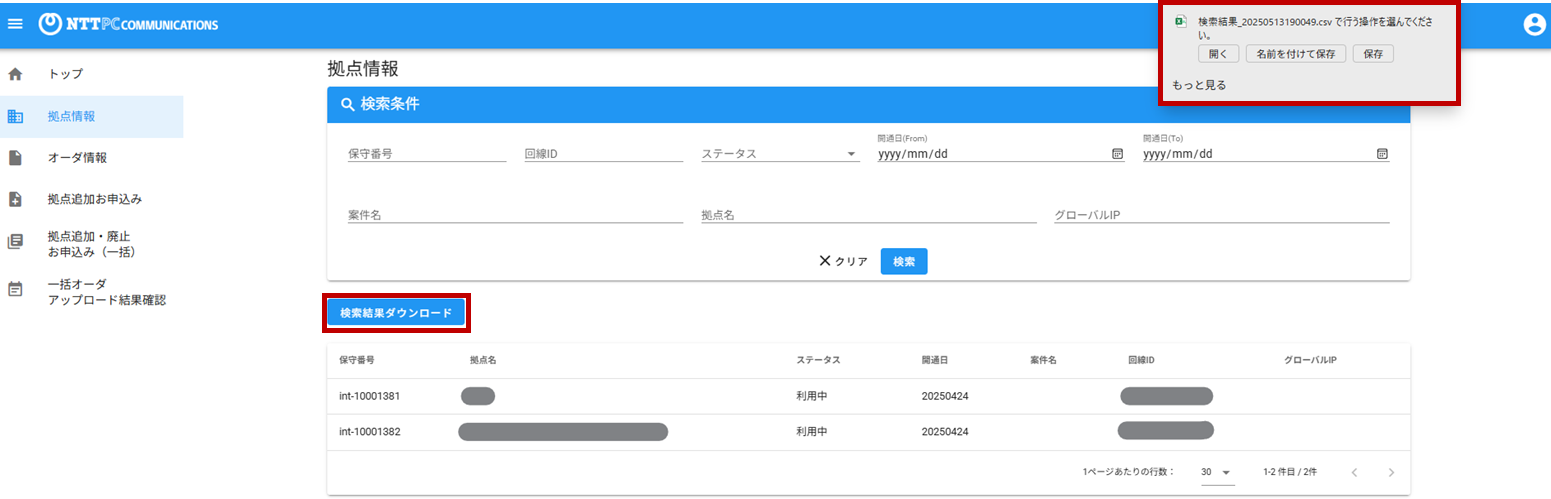The image size is (1551, 499).
Task: Open 拠点追加・廃止お申込み(一括) in sidebar
Action: [92, 243]
